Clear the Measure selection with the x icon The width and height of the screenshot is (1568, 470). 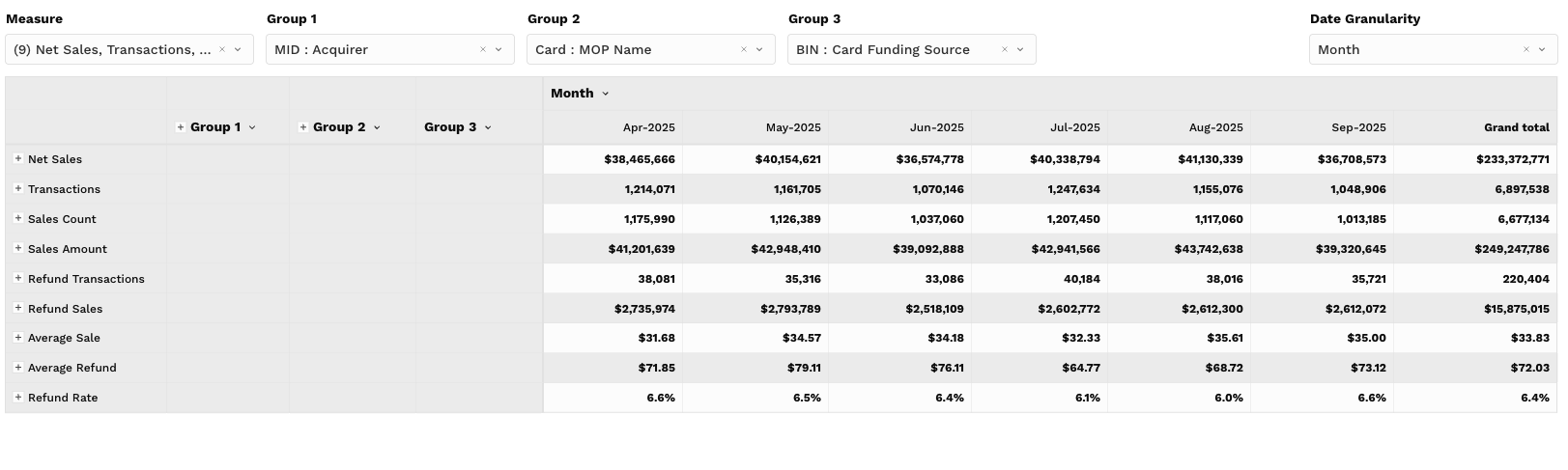tap(222, 49)
